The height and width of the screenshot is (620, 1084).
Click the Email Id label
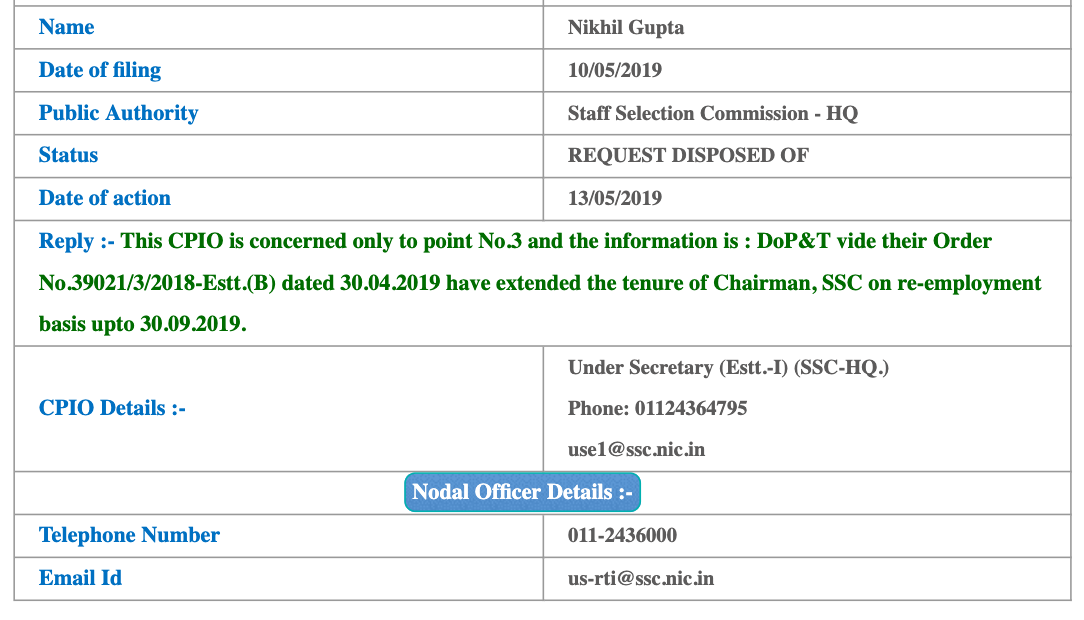[80, 578]
